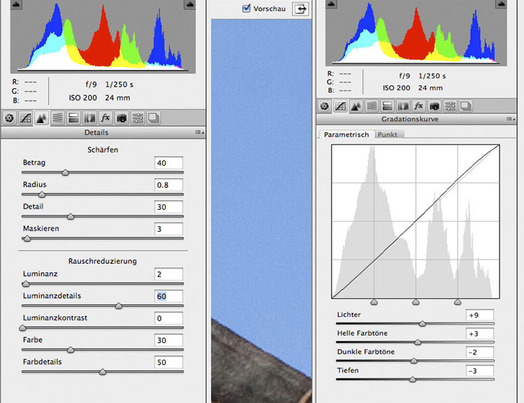The image size is (524, 403).
Task: Click the Farbe slider handle
Action: tap(71, 350)
